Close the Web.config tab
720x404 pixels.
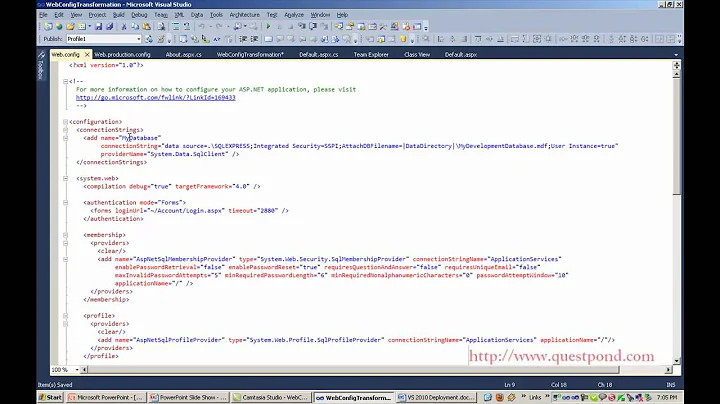coord(87,55)
